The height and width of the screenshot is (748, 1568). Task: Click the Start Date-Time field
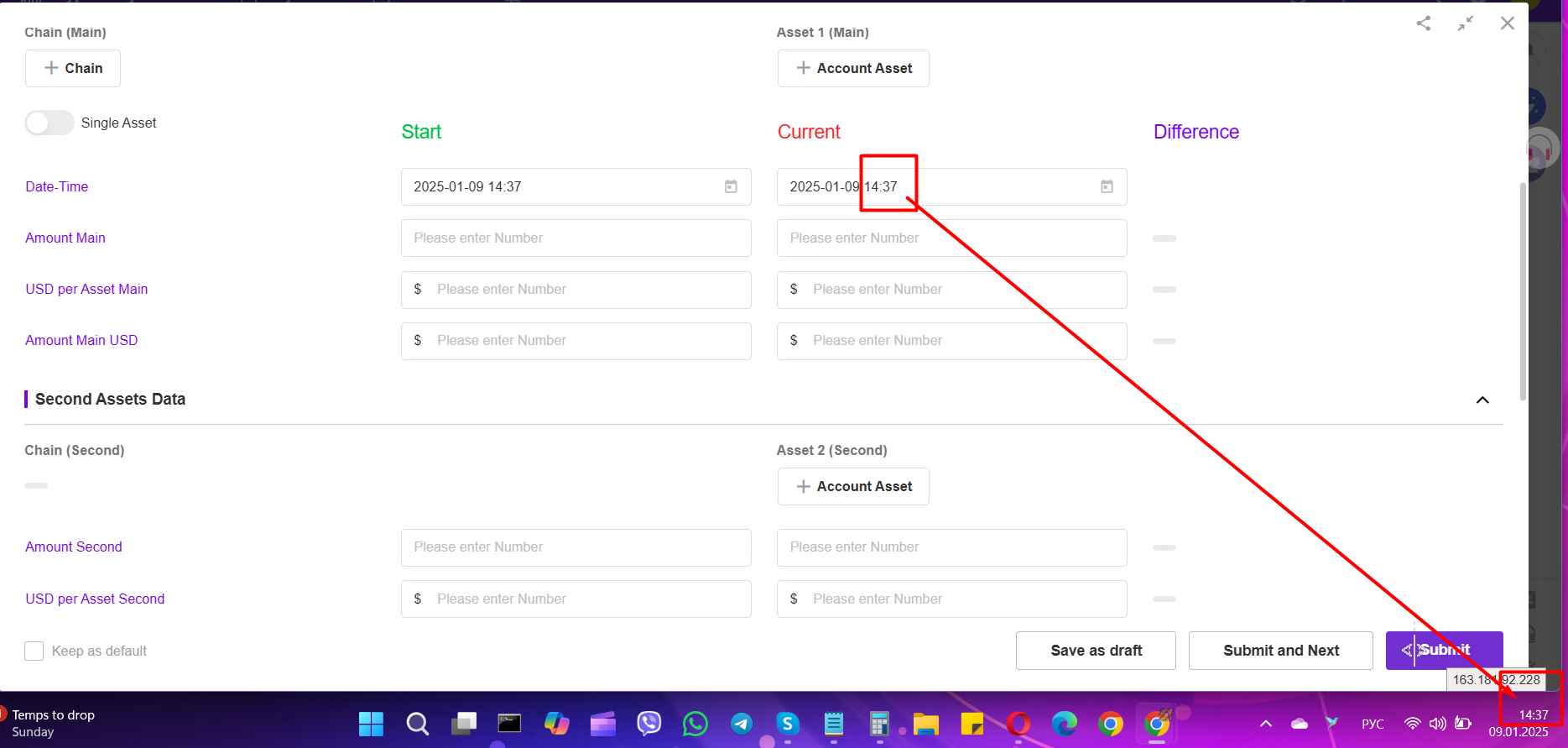click(576, 186)
